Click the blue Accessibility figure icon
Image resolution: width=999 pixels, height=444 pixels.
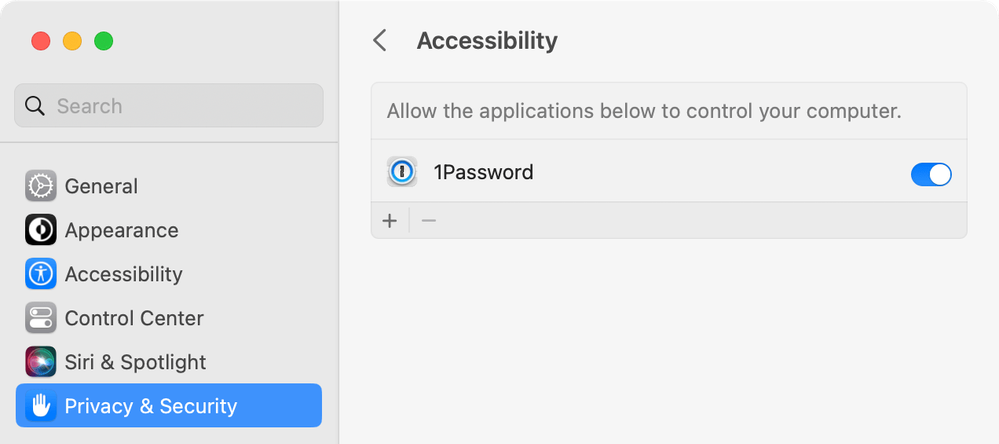40,274
